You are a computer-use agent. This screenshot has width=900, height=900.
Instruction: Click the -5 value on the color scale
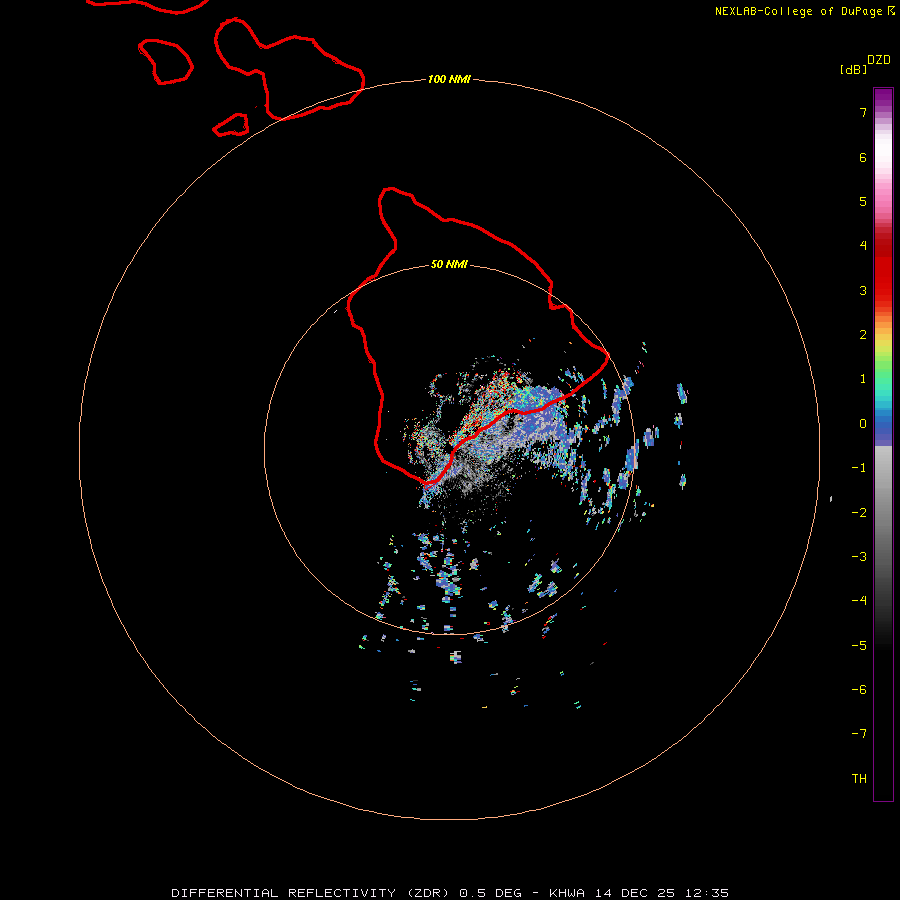[859, 646]
